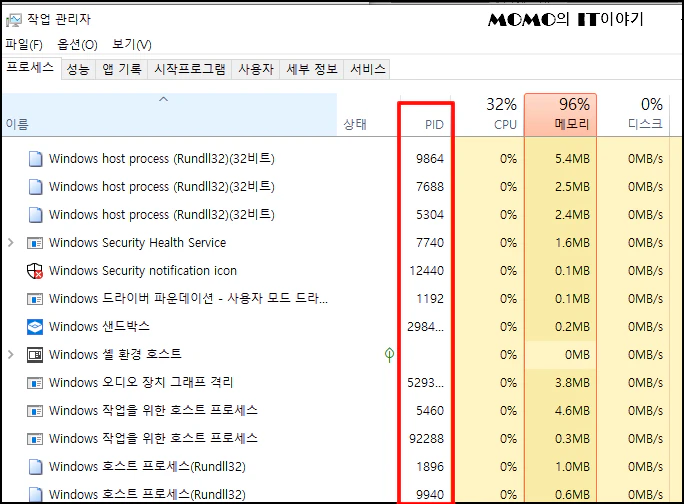
Task: Open the 보기(V) menu
Action: point(132,45)
